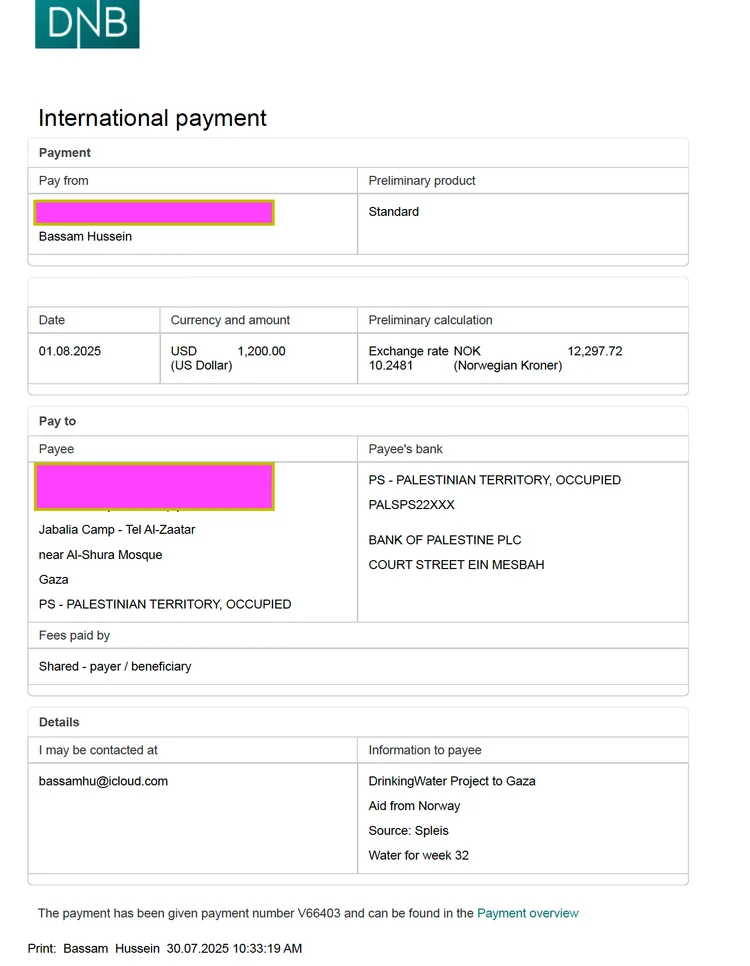
Task: Select the email bassamhu@icloud.com
Action: [x=103, y=781]
